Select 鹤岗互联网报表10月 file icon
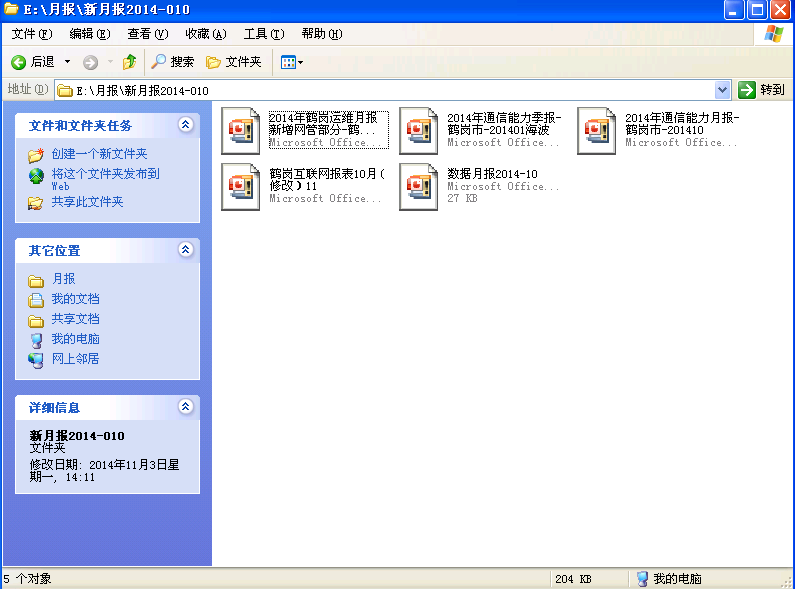This screenshot has height=589, width=795. (x=240, y=187)
